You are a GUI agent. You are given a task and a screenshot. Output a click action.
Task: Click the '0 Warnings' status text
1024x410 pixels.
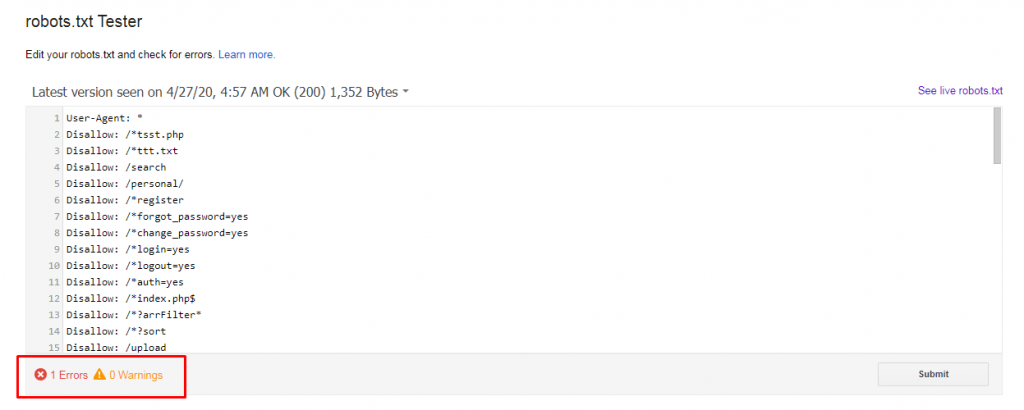click(136, 375)
